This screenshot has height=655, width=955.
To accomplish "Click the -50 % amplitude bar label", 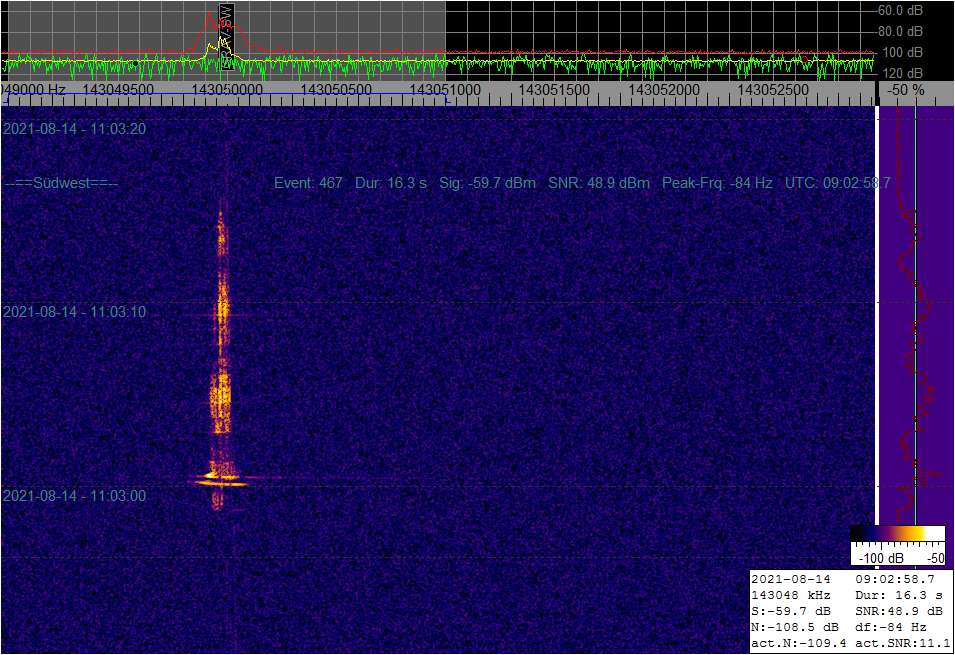I will [906, 90].
